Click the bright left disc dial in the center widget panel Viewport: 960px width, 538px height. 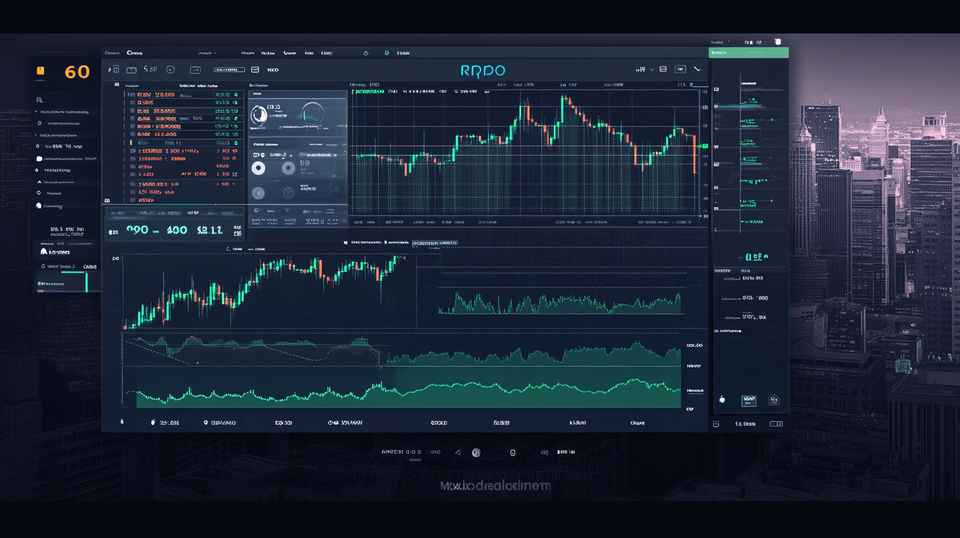pyautogui.click(x=259, y=167)
